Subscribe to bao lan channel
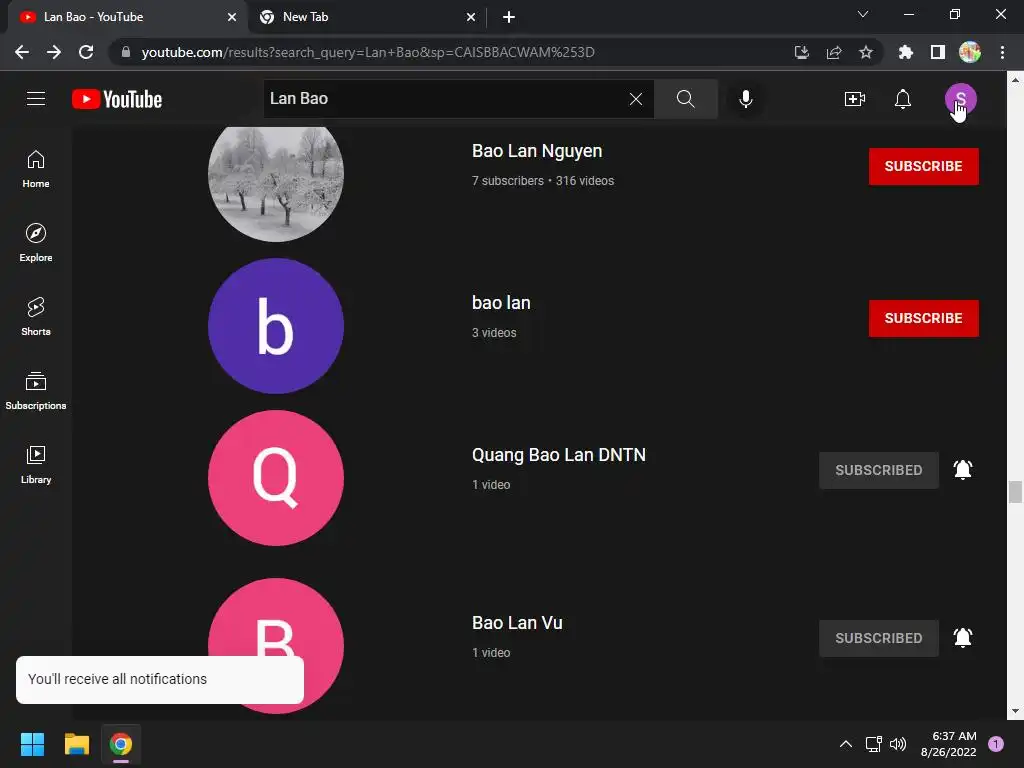Screen dimensions: 1024x768 pos(923,318)
